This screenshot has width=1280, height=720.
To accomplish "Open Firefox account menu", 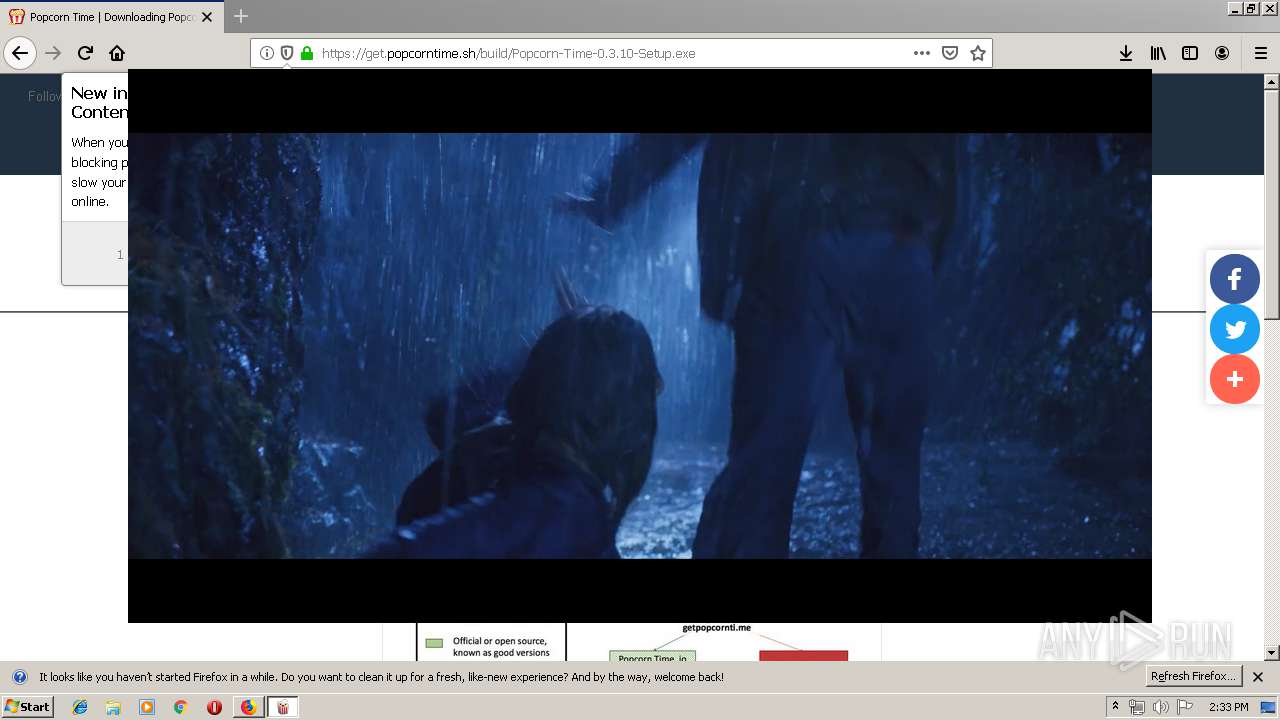I will 1222,53.
